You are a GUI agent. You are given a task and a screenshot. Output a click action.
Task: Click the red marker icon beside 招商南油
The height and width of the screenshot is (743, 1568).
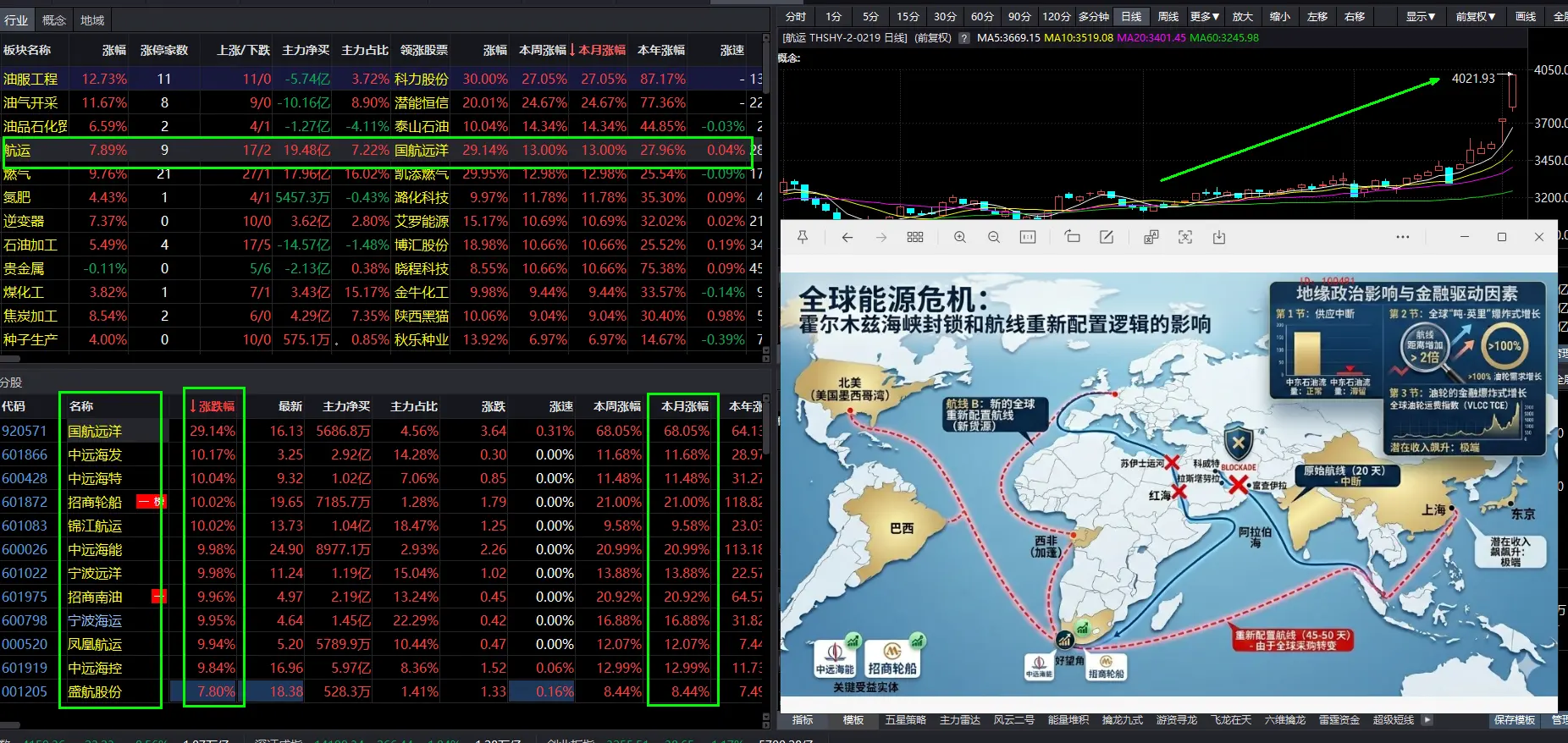click(x=158, y=597)
